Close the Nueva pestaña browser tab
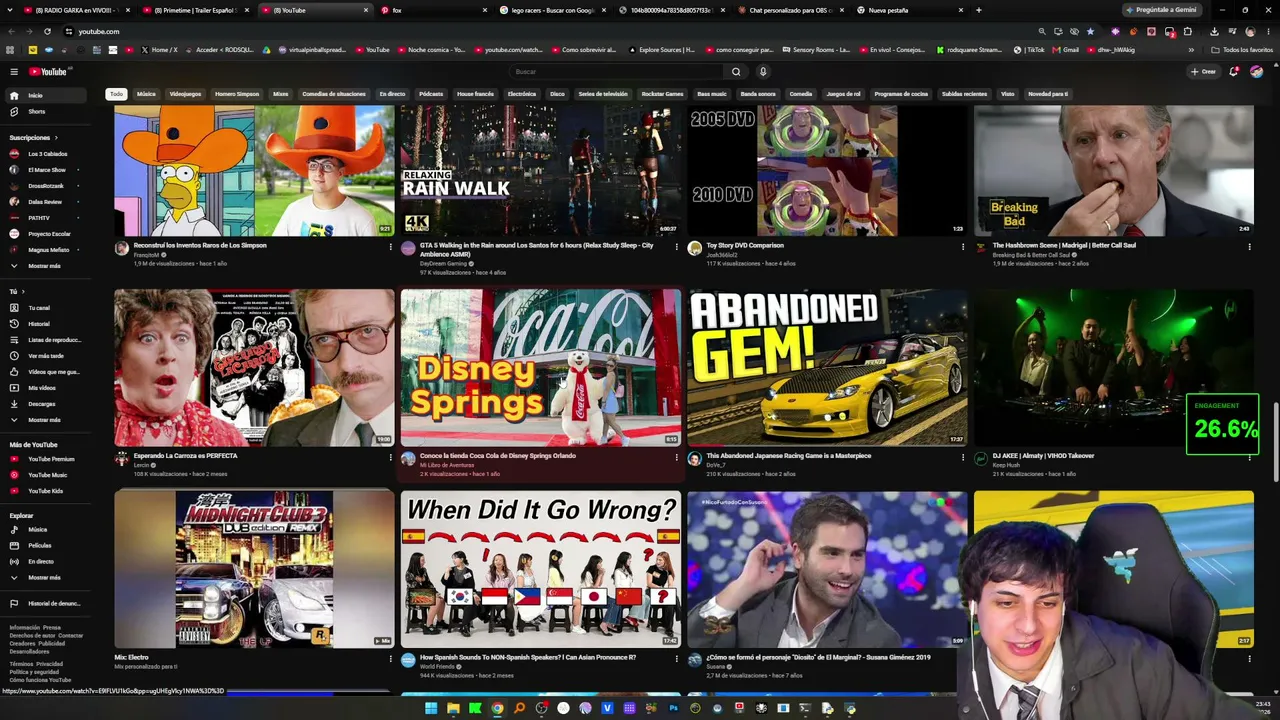This screenshot has width=1280, height=720. pyautogui.click(x=961, y=10)
